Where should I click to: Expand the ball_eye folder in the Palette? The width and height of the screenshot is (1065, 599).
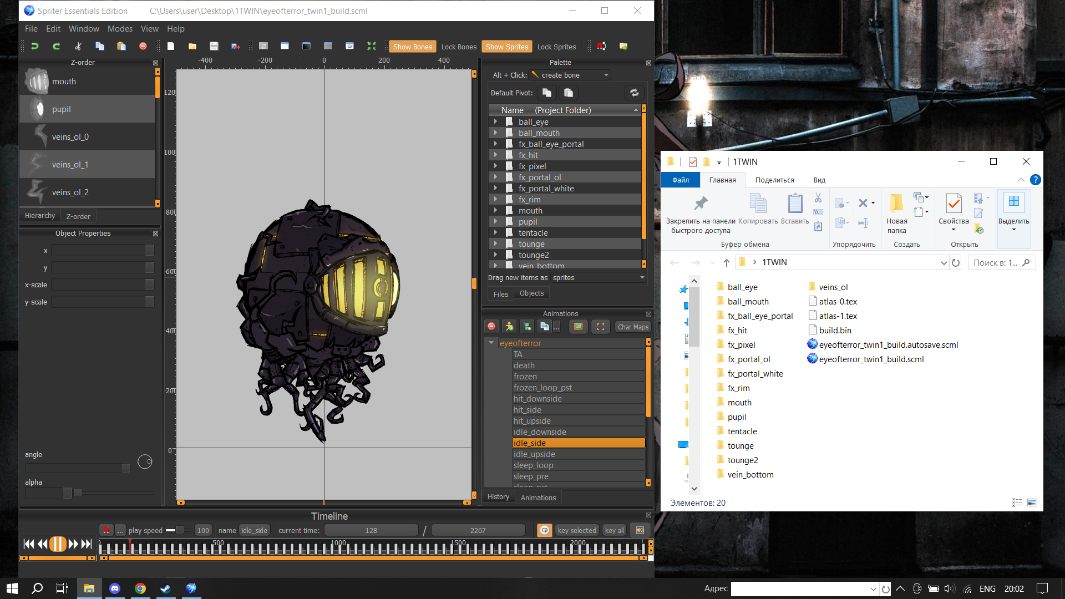pos(496,122)
